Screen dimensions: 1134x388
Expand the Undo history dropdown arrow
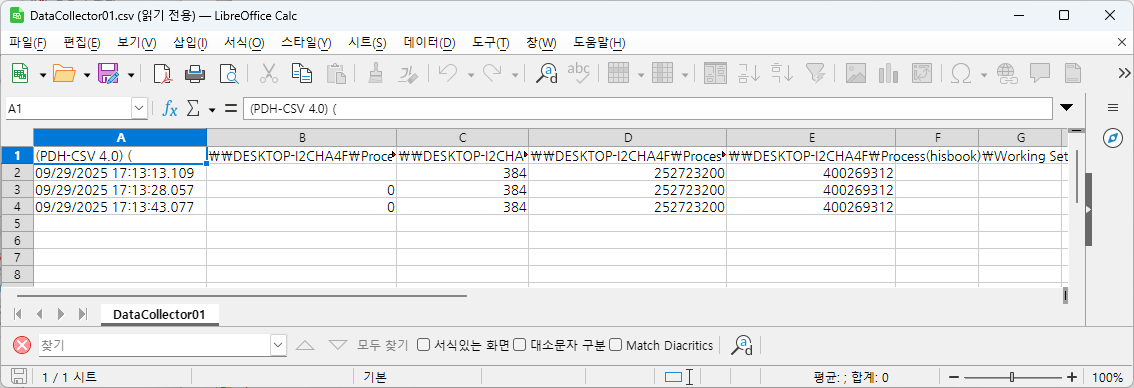click(x=471, y=74)
